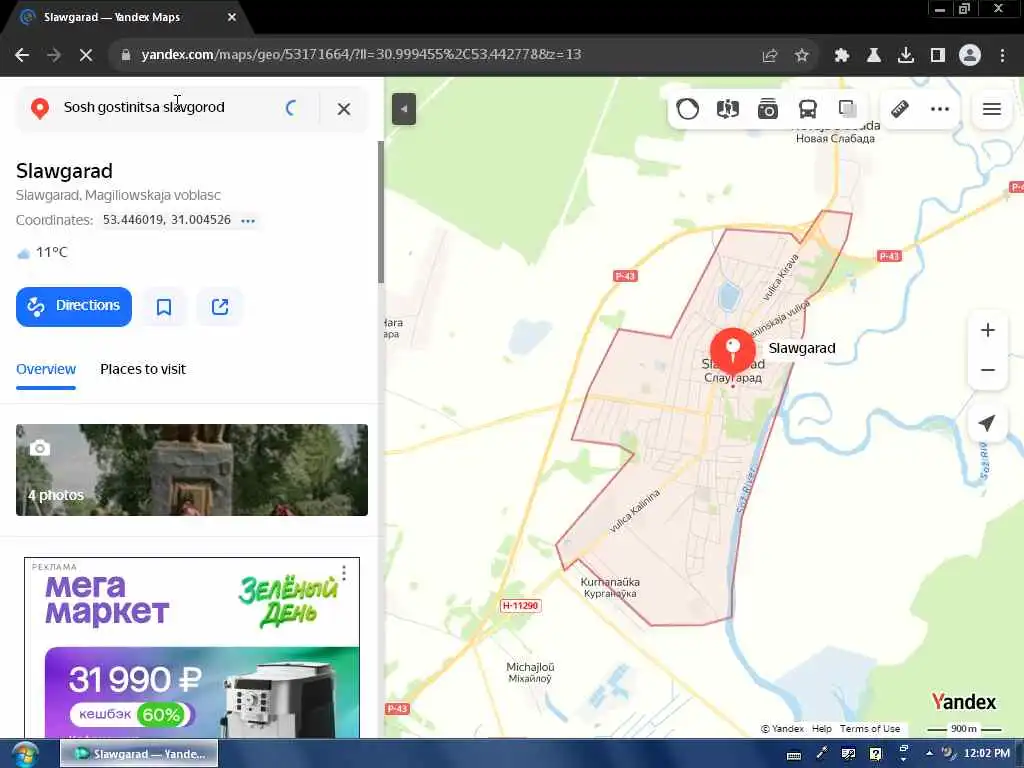
Task: Click sidebar vertical scrollbar
Action: (381, 212)
